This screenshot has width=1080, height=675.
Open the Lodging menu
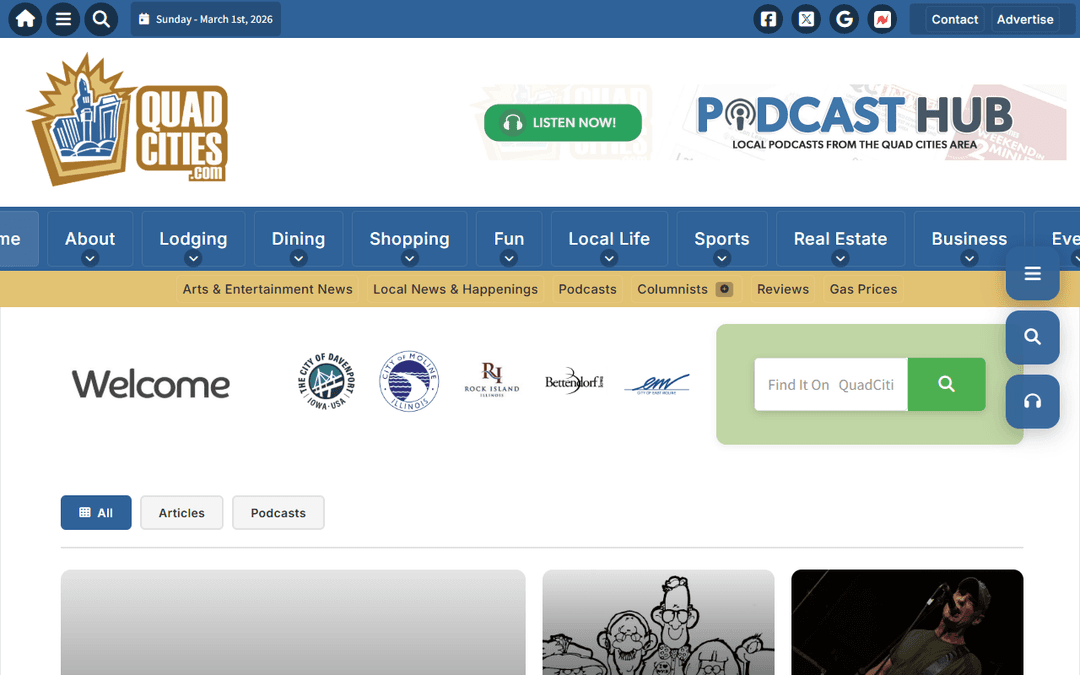point(193,239)
